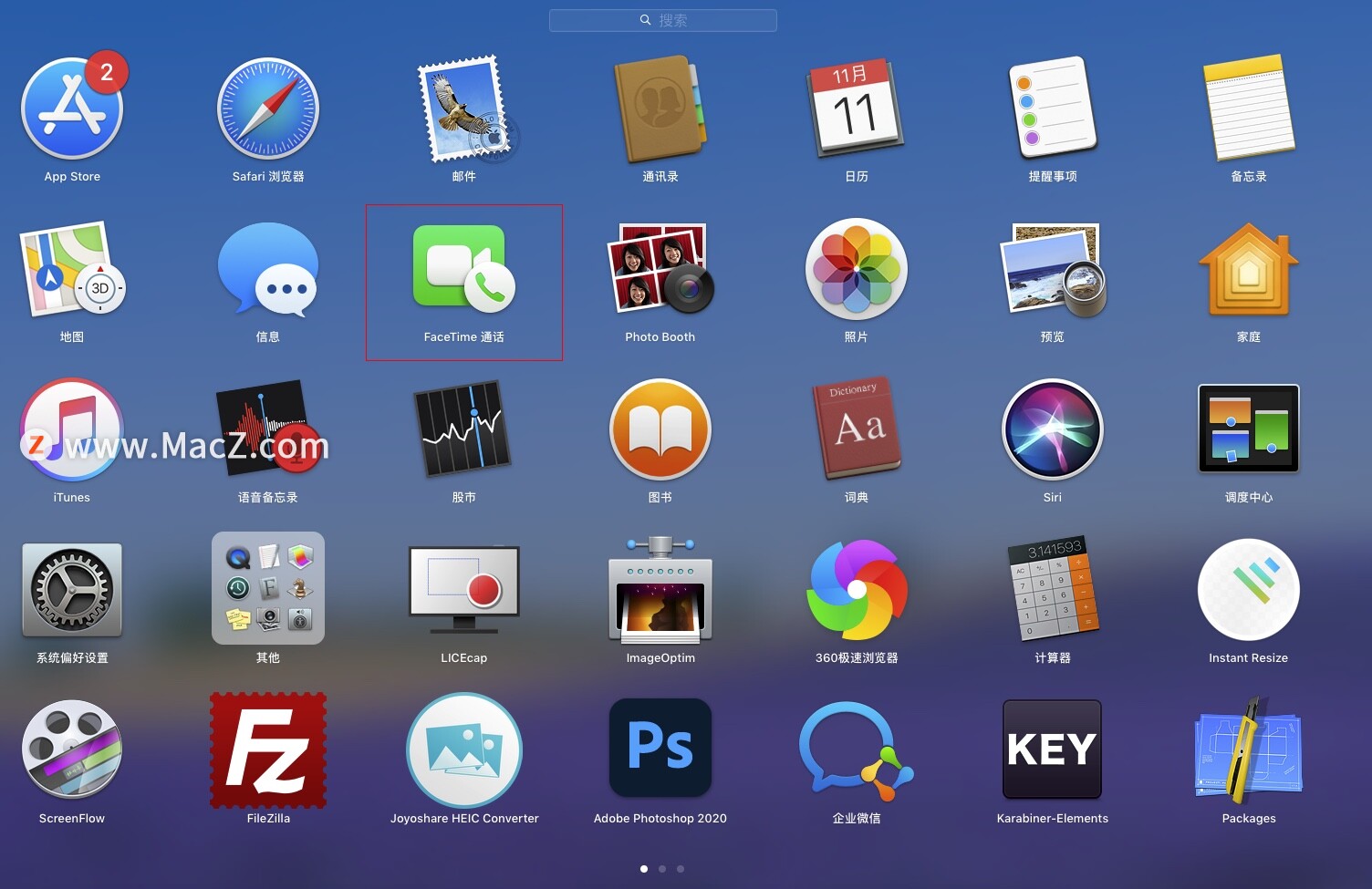This screenshot has width=1372, height=889.
Task: Open ScreenFlow
Action: (72, 749)
